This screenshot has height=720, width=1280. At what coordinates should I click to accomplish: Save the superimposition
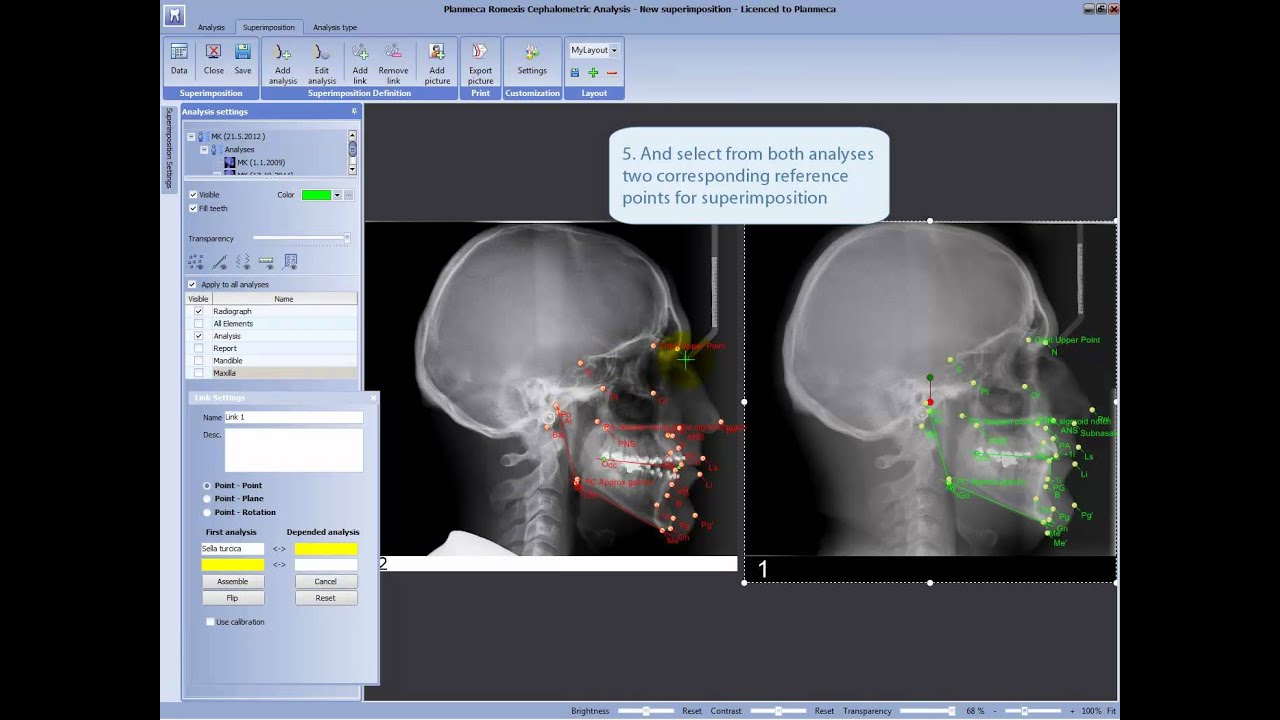click(243, 59)
